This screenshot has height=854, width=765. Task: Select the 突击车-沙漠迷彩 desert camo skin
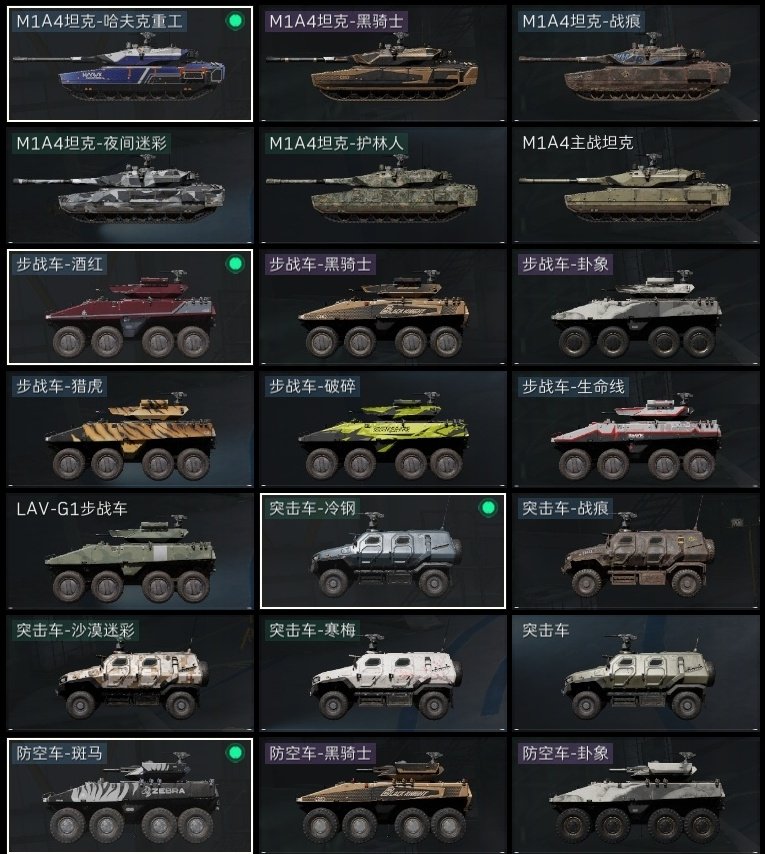130,673
